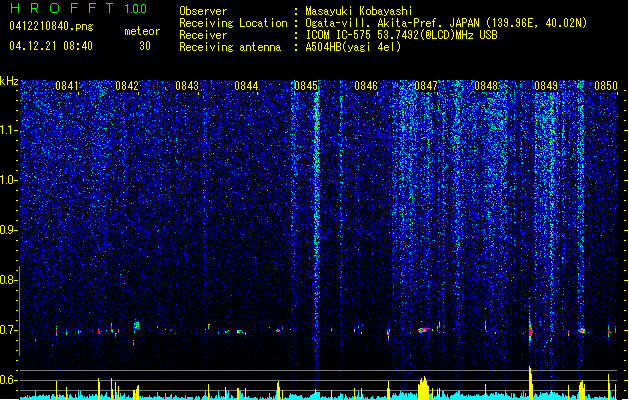Click the date stamp 04.12.21 08:40

pyautogui.click(x=51, y=46)
